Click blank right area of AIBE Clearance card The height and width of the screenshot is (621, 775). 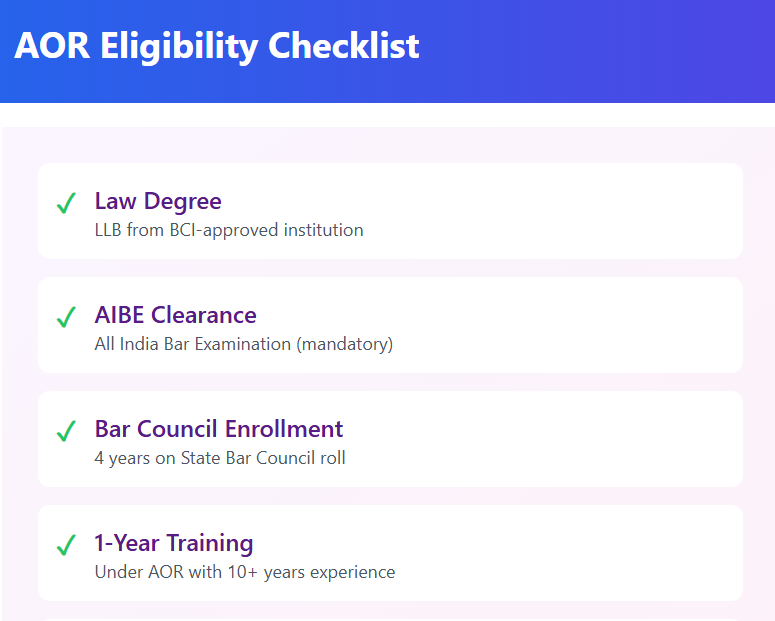tap(600, 325)
